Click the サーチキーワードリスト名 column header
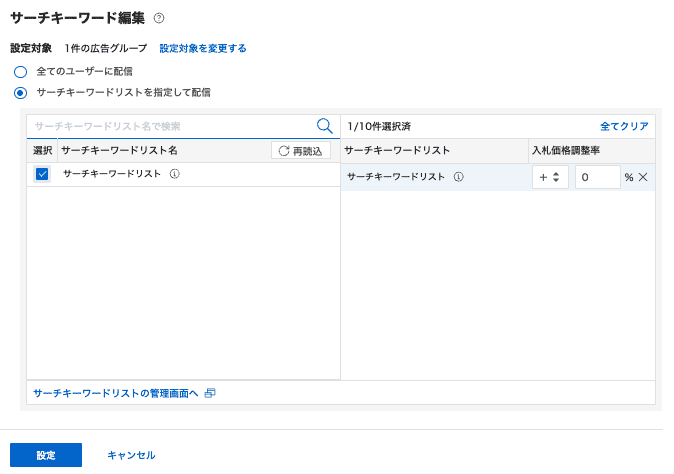 pyautogui.click(x=119, y=150)
